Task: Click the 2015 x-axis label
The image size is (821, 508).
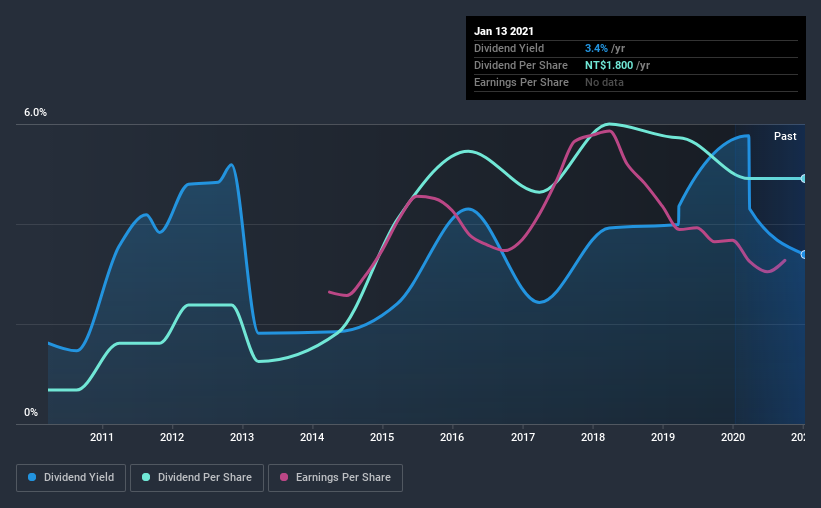Action: 382,437
